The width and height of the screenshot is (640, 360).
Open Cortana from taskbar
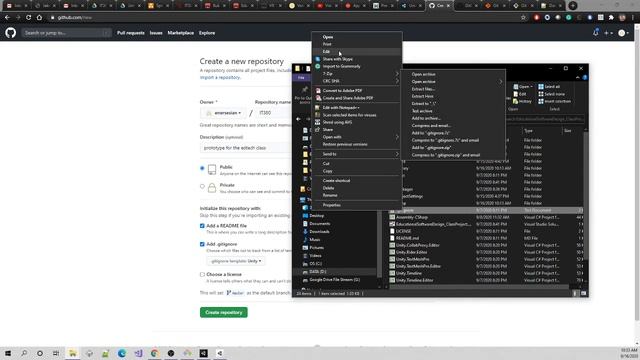point(40,353)
